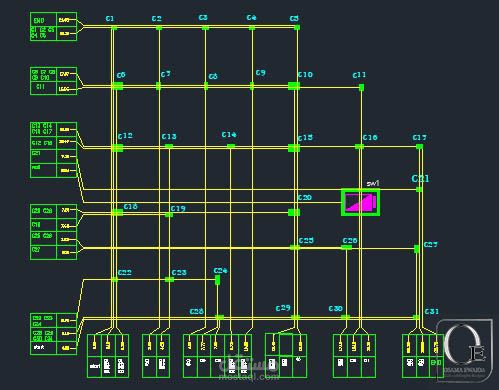Click the C6 node label
499x390 pixels.
121,75
